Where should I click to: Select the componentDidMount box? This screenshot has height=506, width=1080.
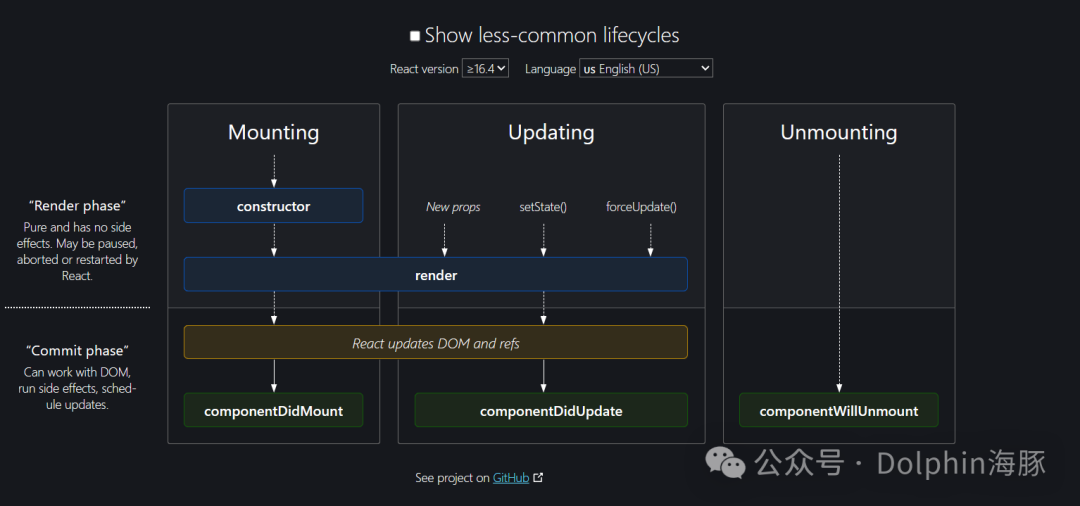tap(273, 410)
